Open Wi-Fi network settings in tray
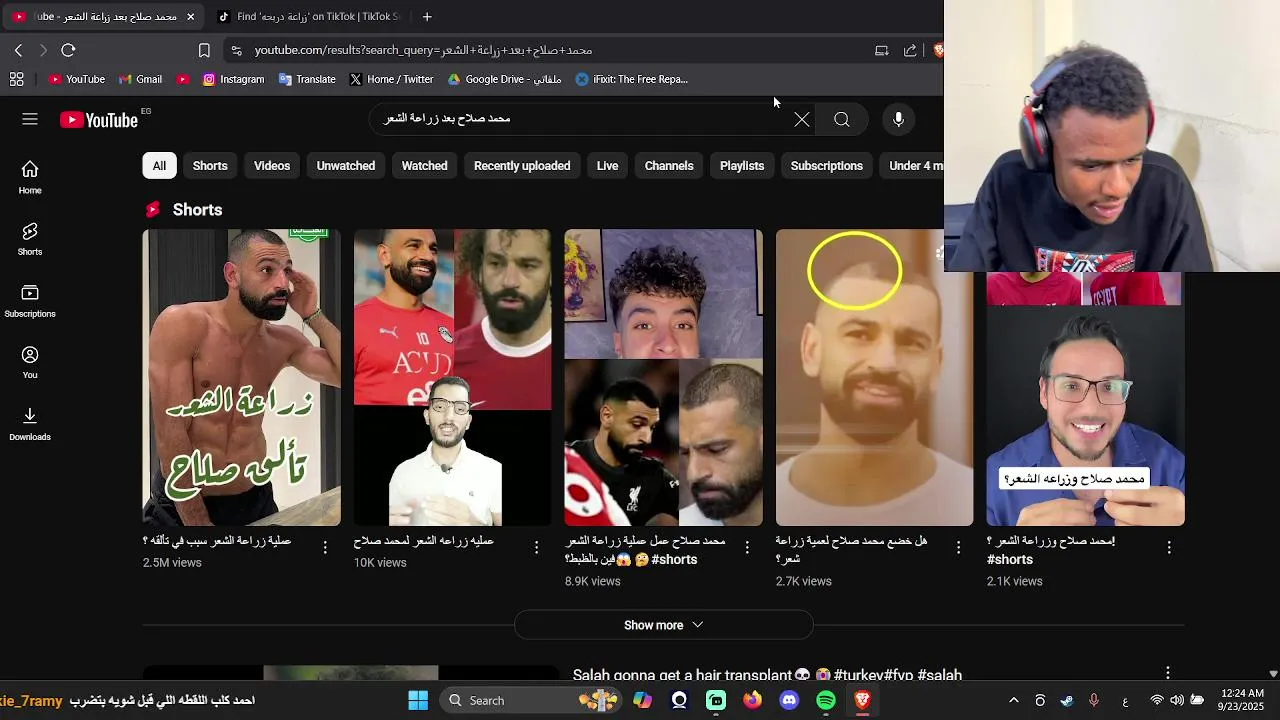 pos(1157,700)
